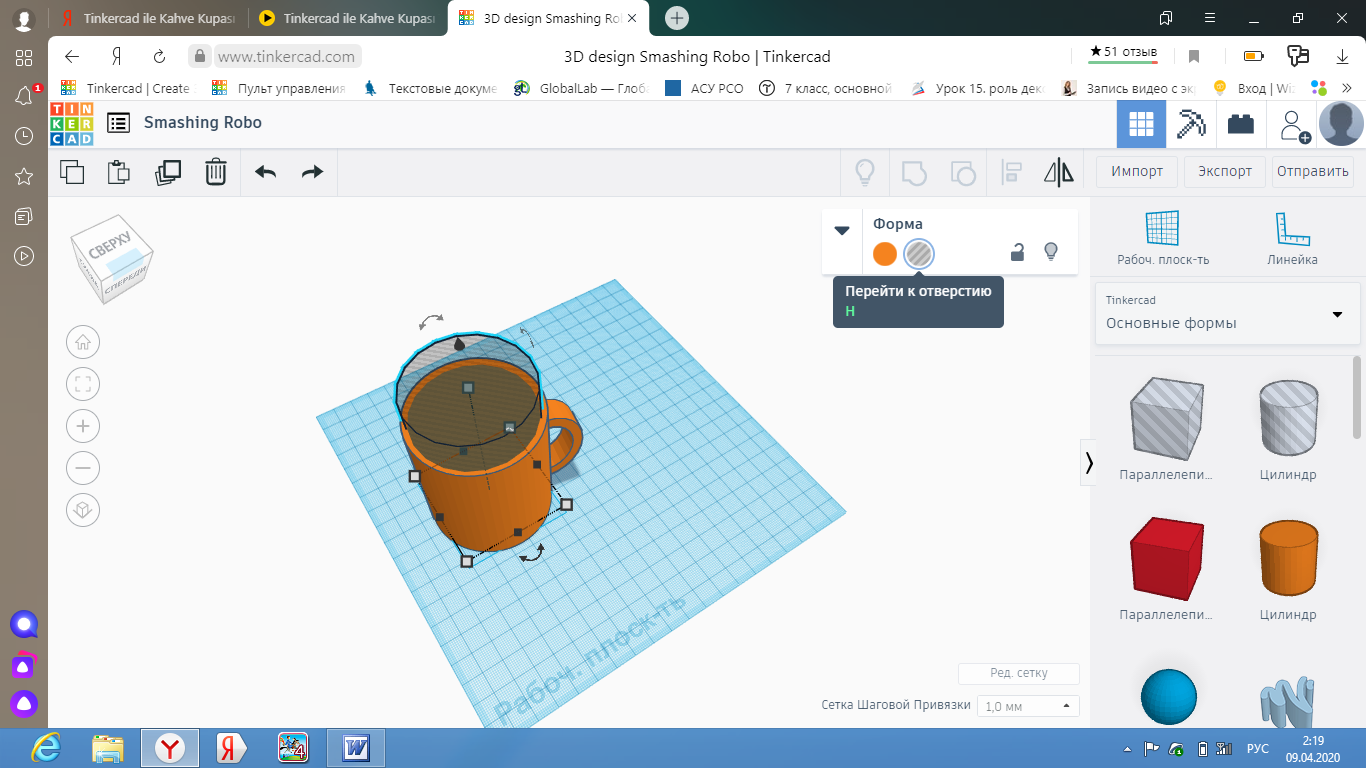This screenshot has height=768, width=1366.
Task: Bookmark this page
Action: click(x=1194, y=56)
